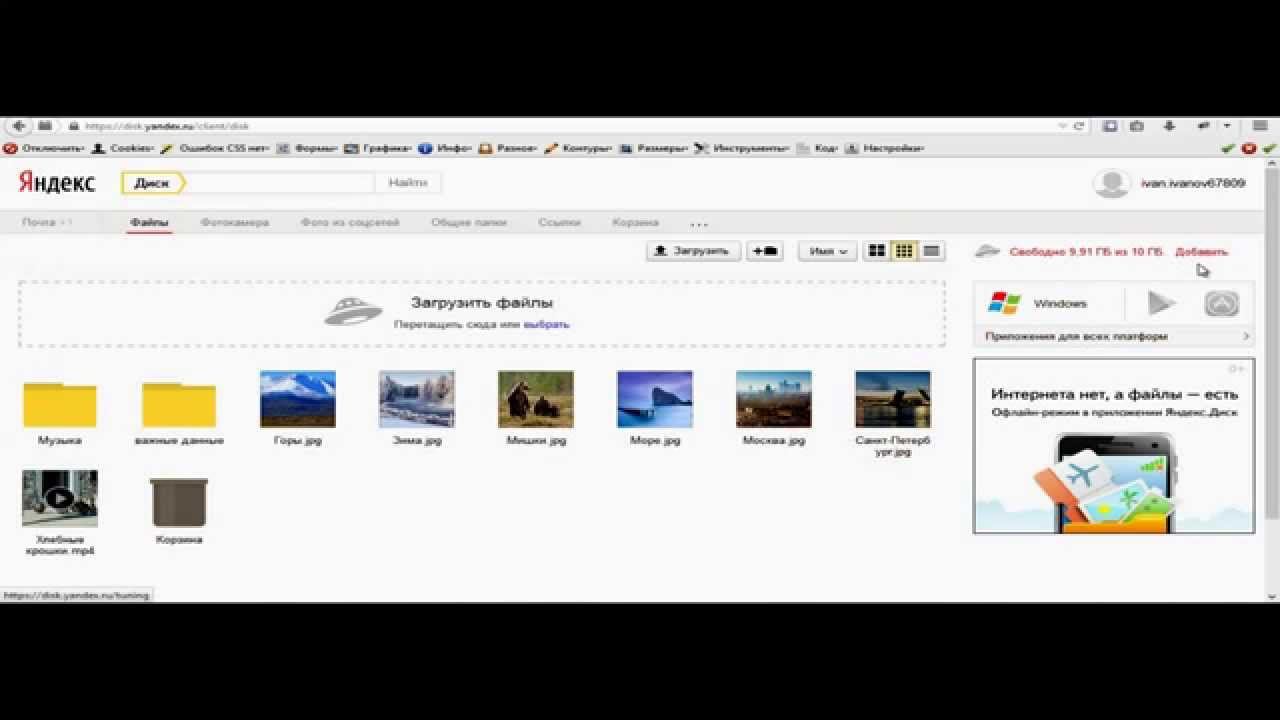Image resolution: width=1280 pixels, height=720 pixels.
Task: Open the Настройки developer toolbar menu
Action: coord(884,148)
